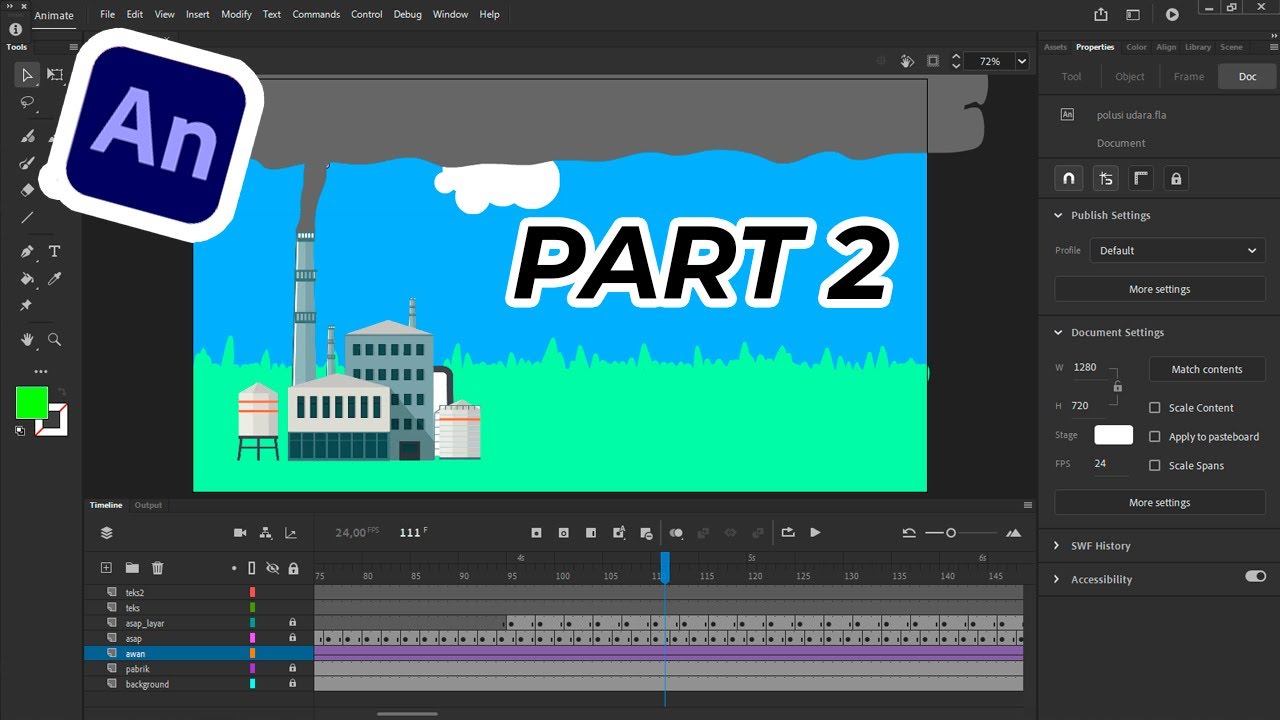Select the Line tool
This screenshot has width=1280, height=720.
27,217
